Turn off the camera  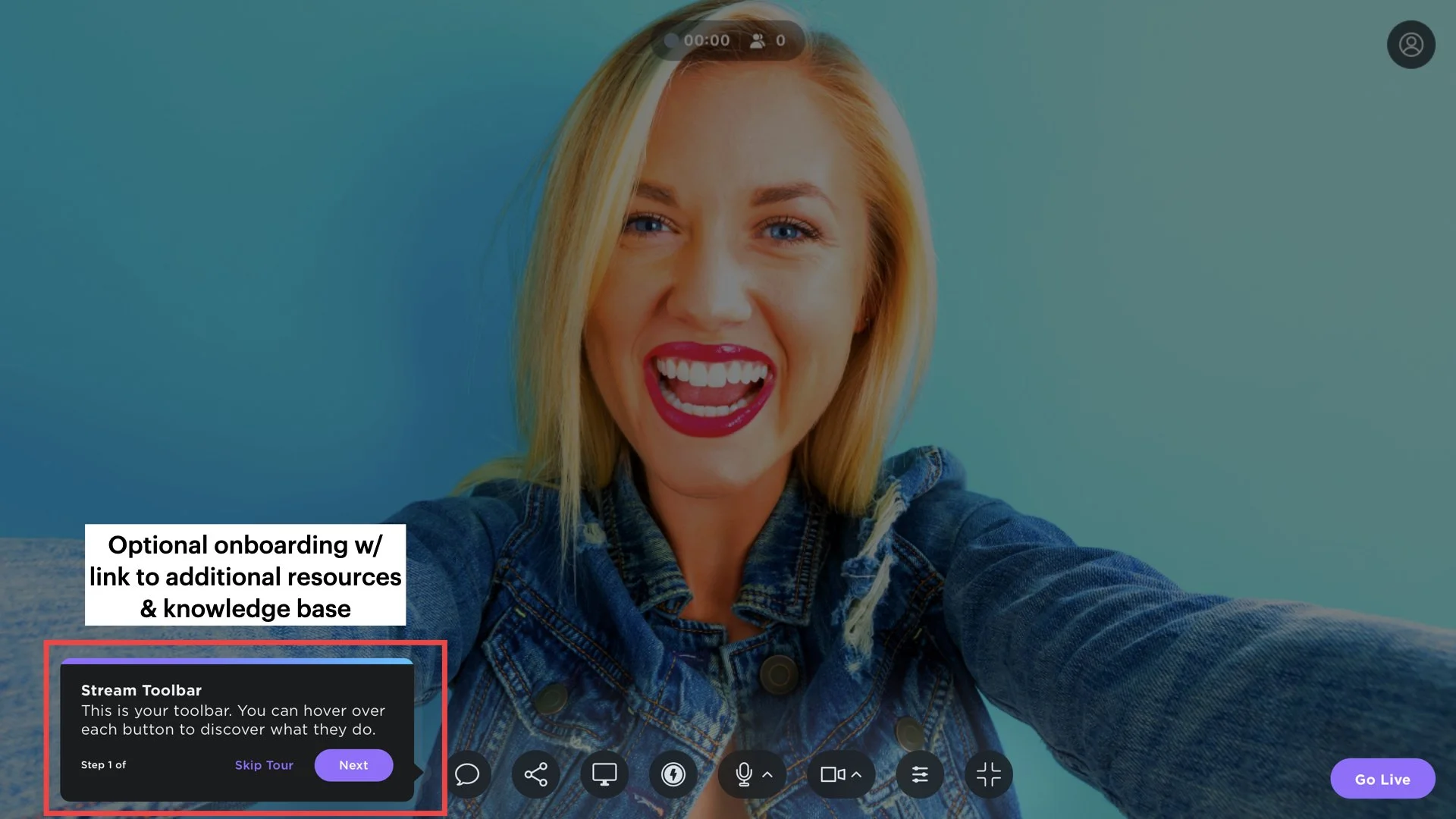point(833,774)
